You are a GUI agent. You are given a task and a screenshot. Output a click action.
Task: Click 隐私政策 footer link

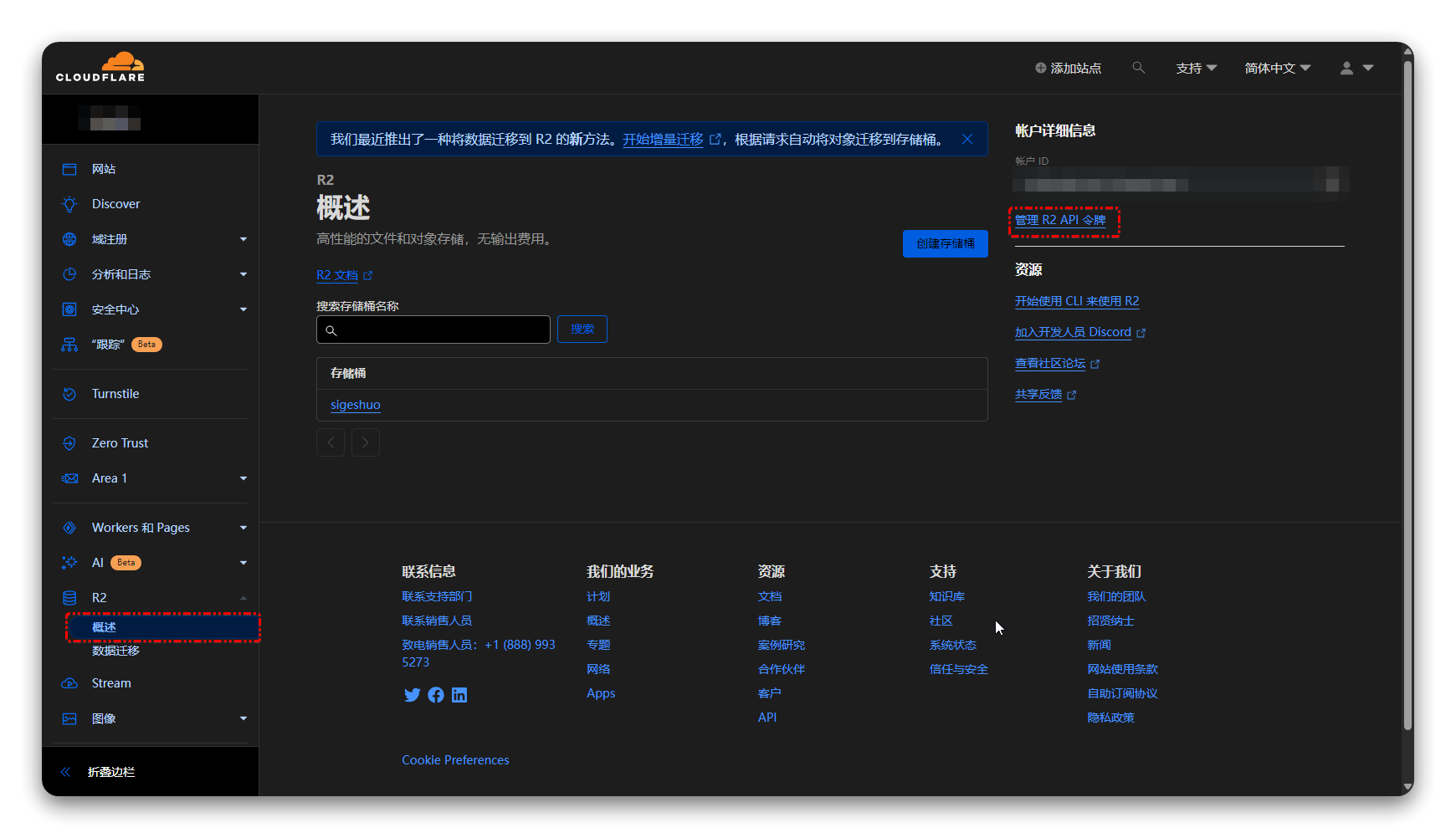(x=1110, y=718)
